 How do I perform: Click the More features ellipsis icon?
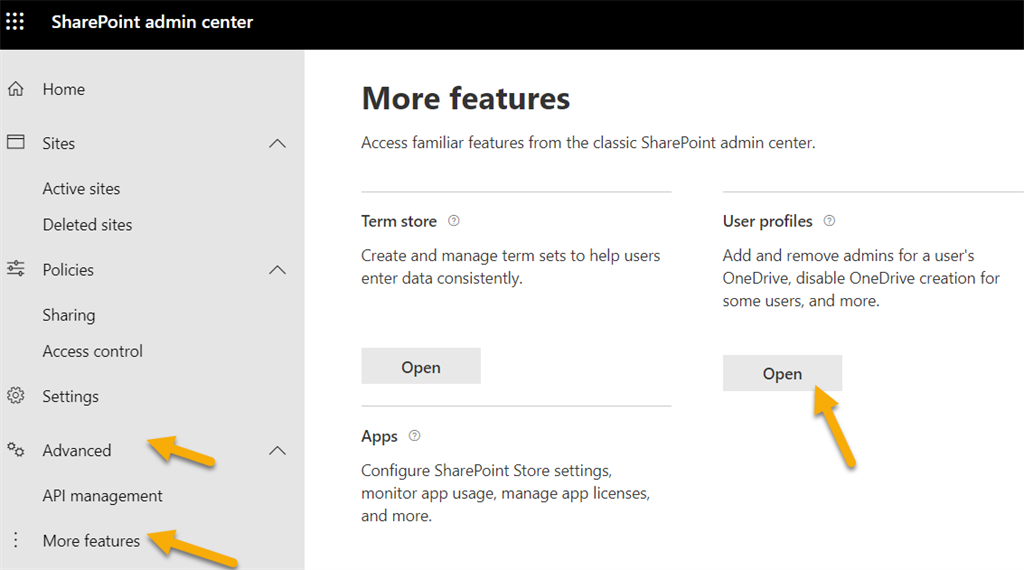click(16, 540)
